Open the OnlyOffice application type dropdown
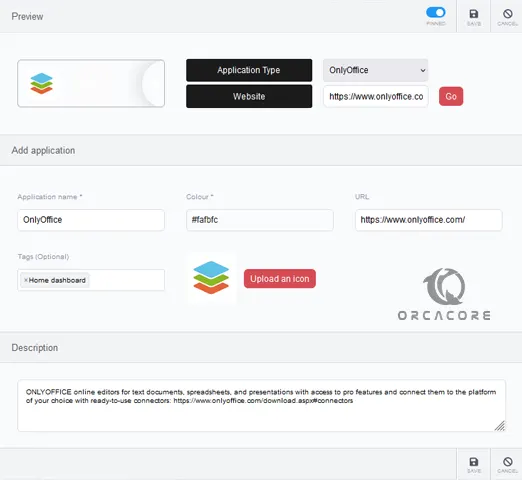This screenshot has width=522, height=480. (x=375, y=70)
